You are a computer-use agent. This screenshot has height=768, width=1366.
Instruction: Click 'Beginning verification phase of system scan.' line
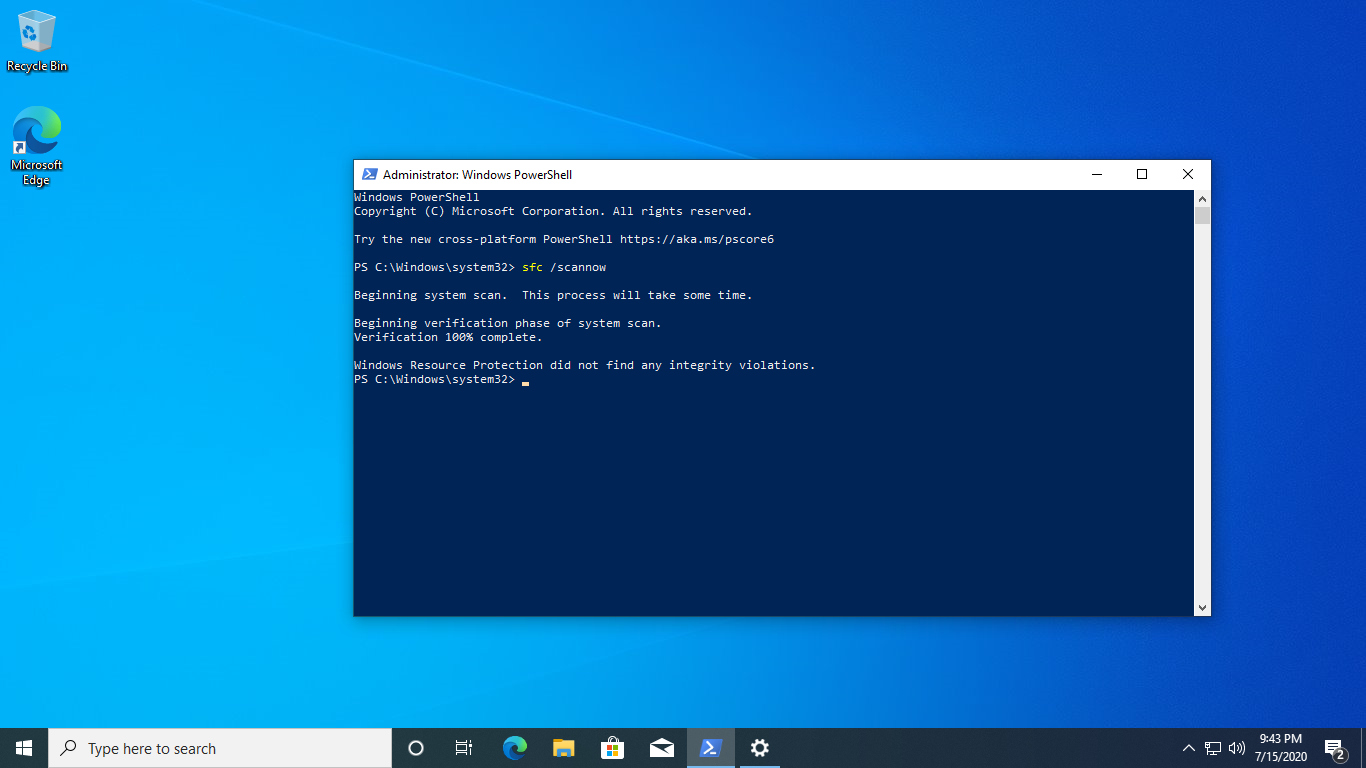click(508, 323)
